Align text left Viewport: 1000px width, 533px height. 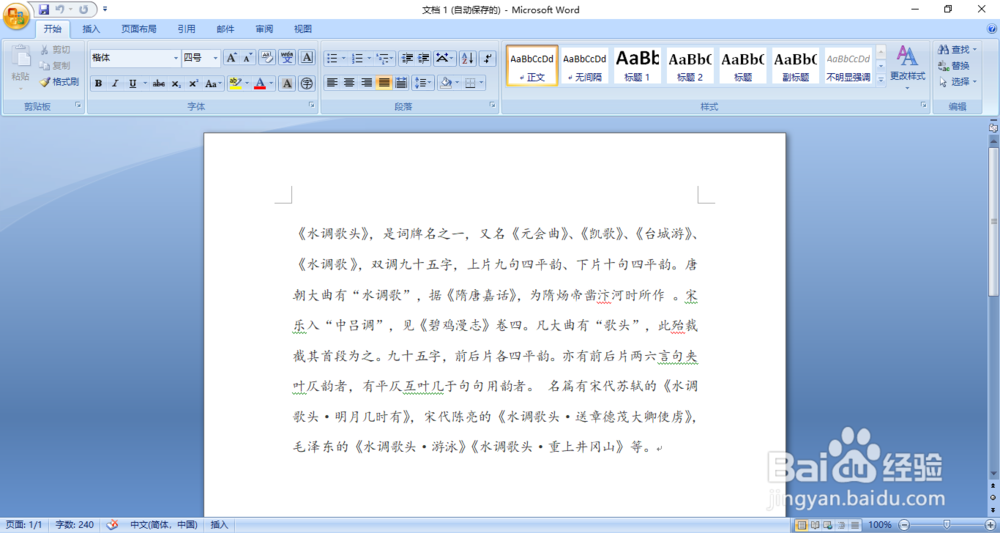(332, 82)
